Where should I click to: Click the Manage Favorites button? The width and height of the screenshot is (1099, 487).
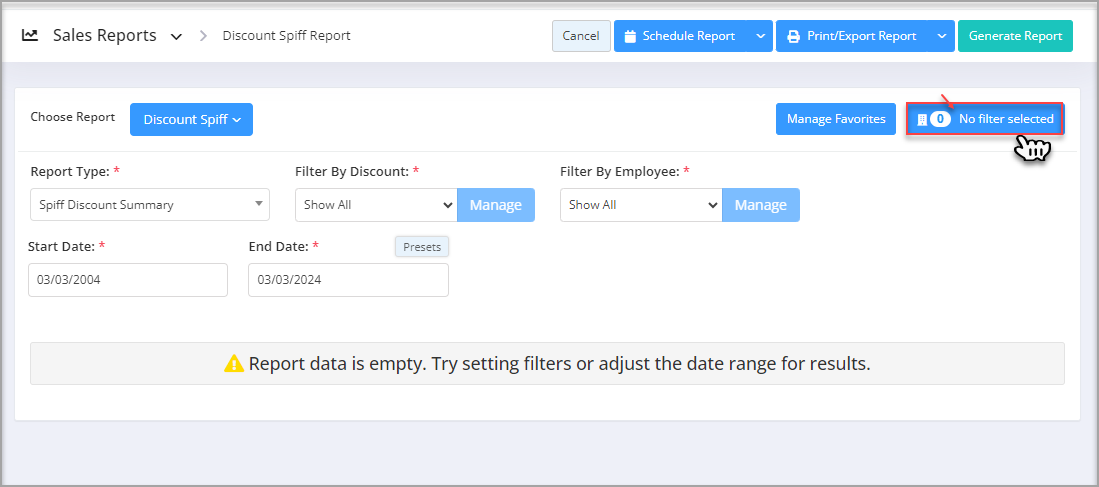click(x=836, y=119)
